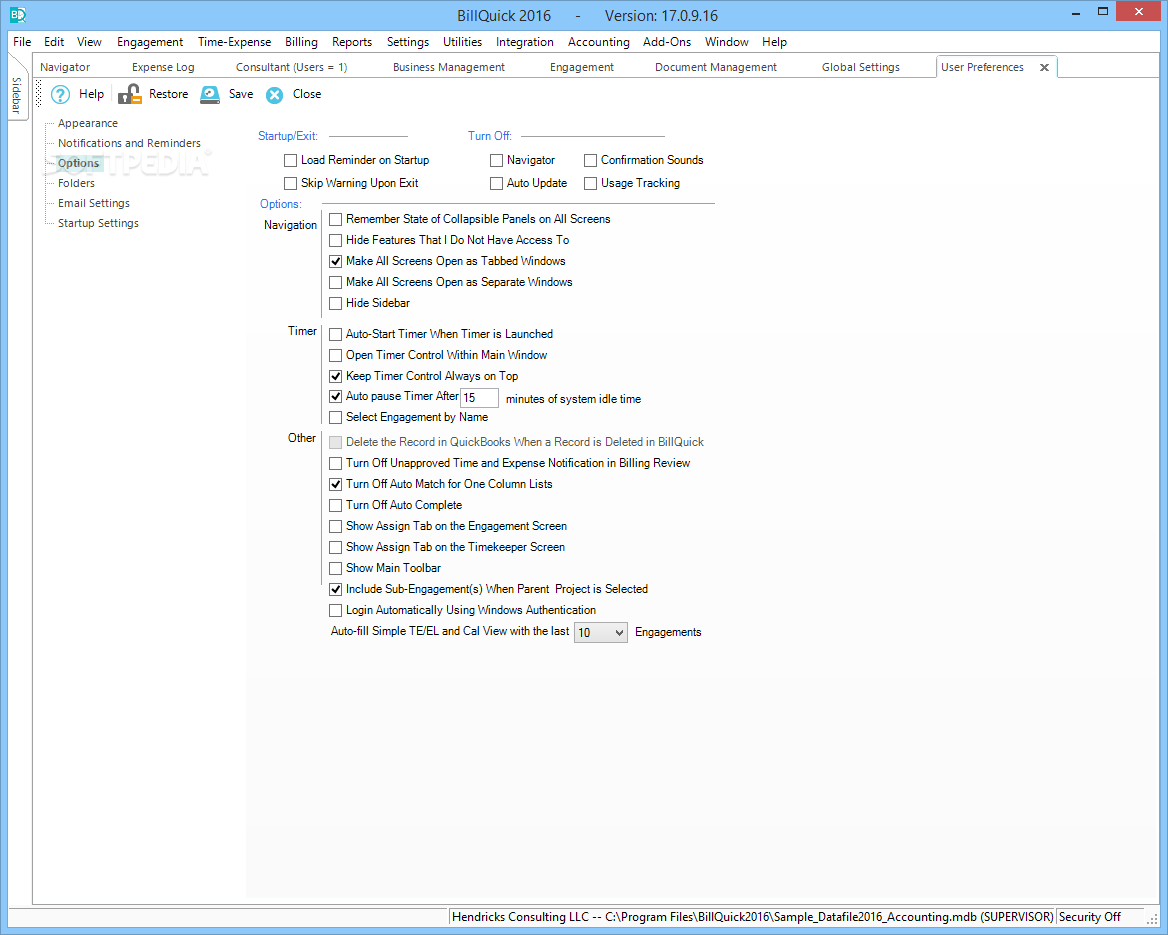This screenshot has width=1168, height=935.
Task: Click the Save disk icon
Action: tap(210, 94)
